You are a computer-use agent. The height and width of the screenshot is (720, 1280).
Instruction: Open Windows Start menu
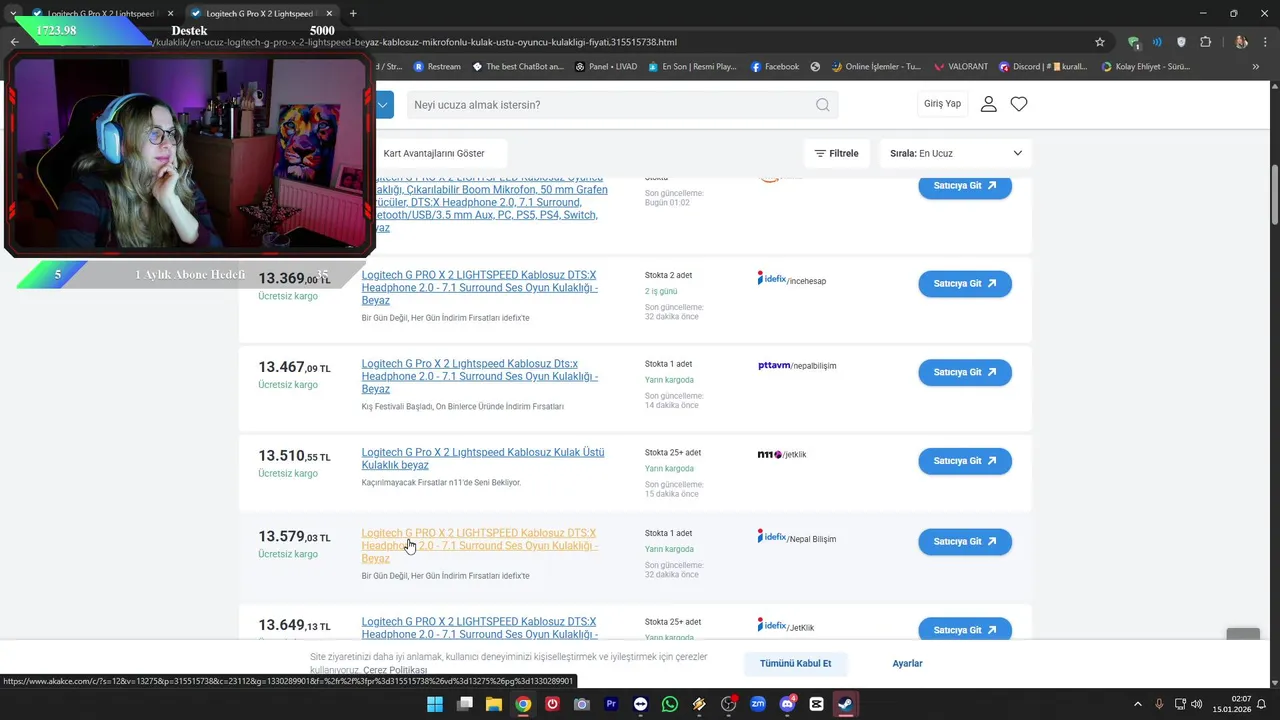coord(435,704)
